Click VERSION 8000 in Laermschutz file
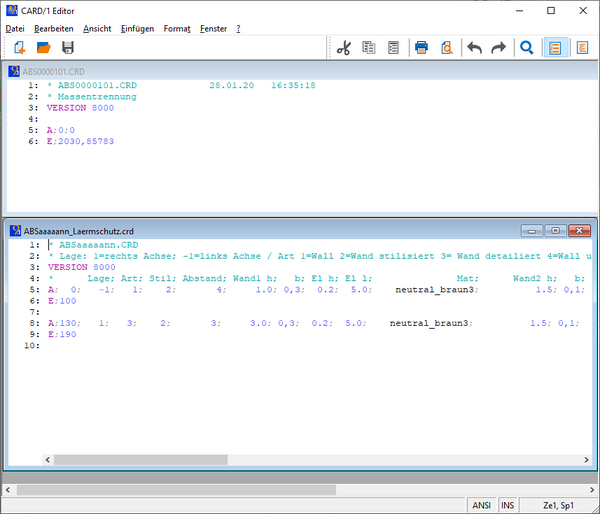 tap(82, 267)
